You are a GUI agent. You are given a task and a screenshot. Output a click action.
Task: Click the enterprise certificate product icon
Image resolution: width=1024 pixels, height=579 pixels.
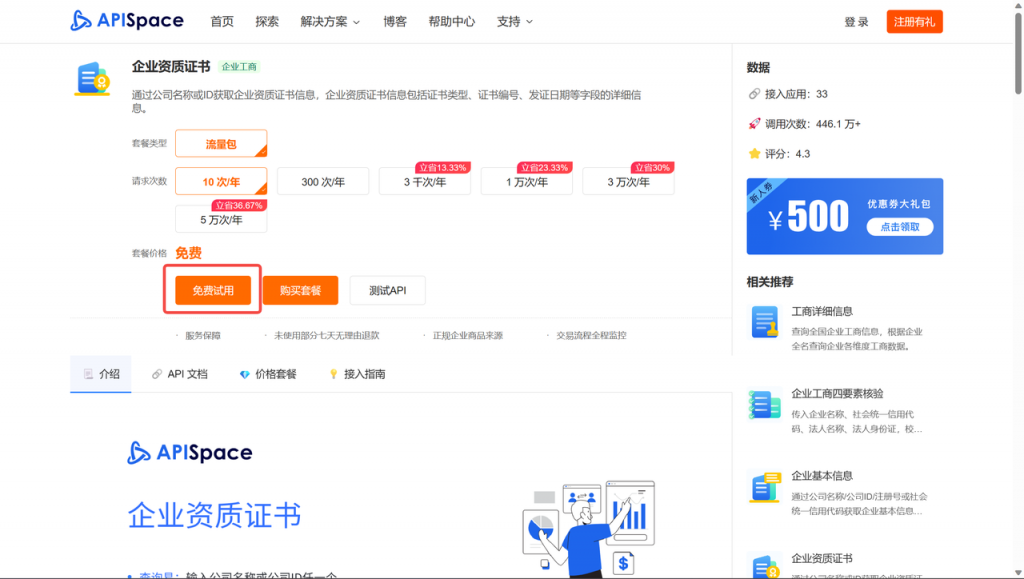[x=92, y=78]
